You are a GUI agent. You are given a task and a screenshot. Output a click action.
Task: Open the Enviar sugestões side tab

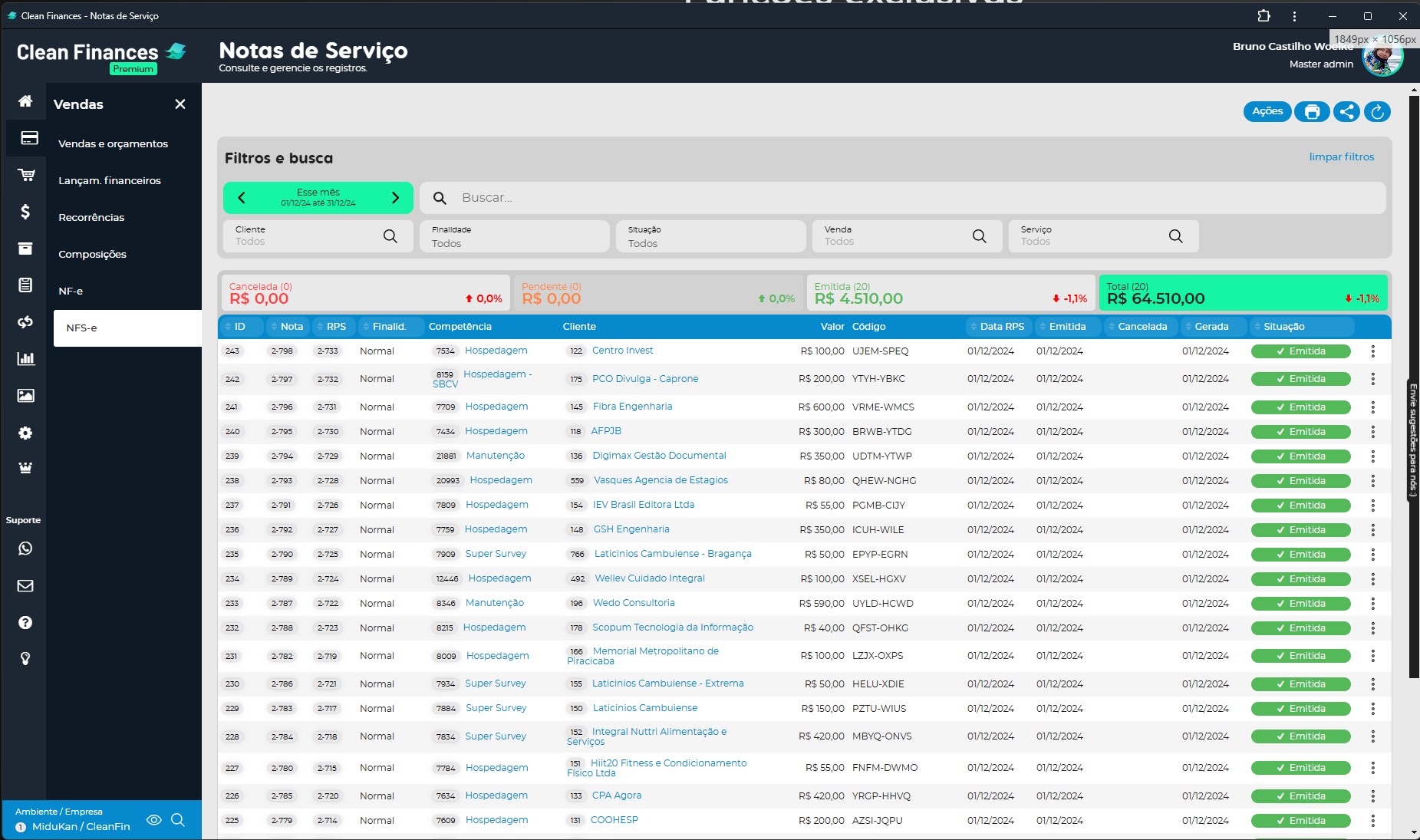tap(1412, 441)
